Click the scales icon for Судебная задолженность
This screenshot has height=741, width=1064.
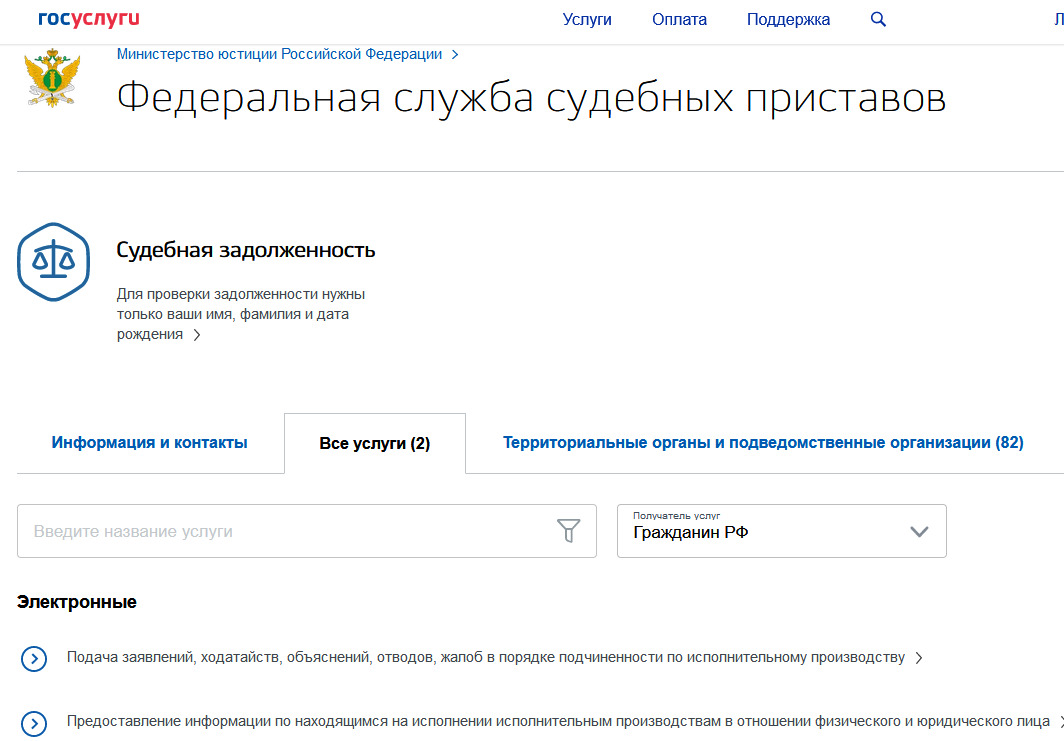[54, 262]
